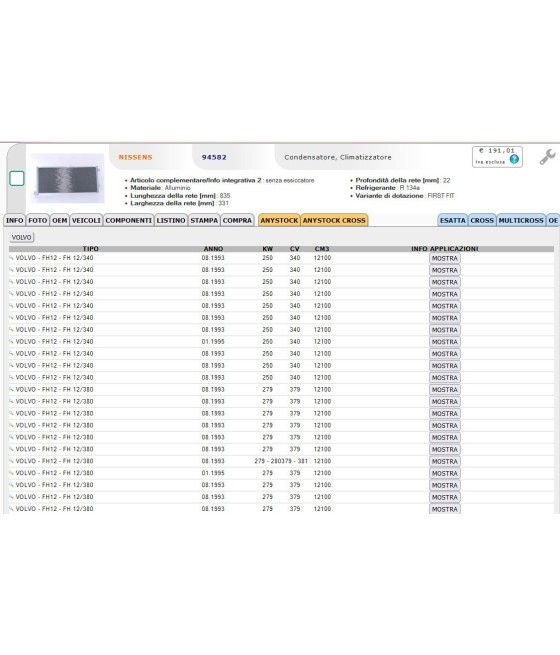Click the blue help question mark icon

[514, 159]
